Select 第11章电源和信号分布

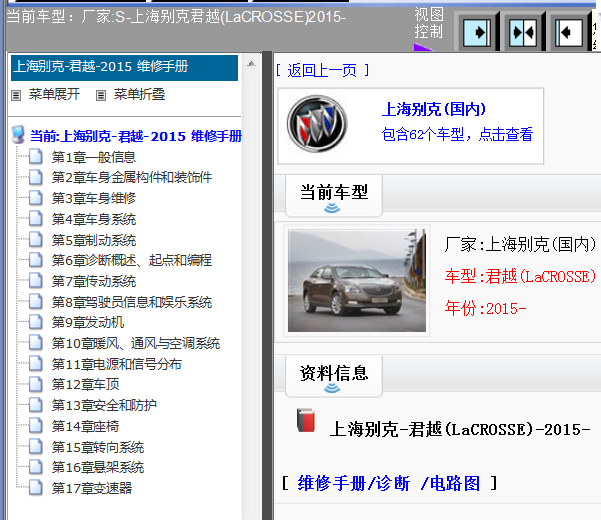coord(117,364)
